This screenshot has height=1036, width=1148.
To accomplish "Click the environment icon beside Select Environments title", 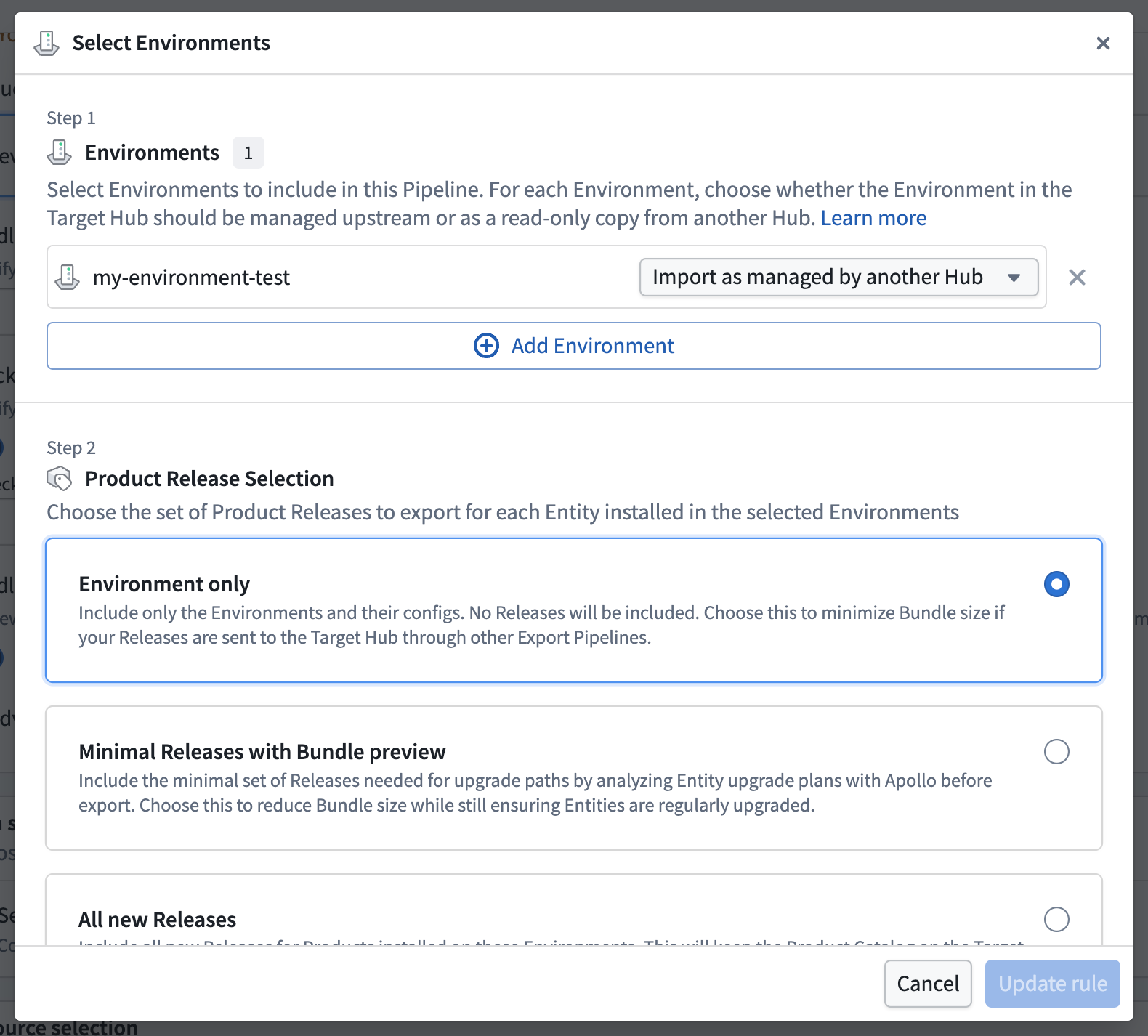I will (x=47, y=44).
